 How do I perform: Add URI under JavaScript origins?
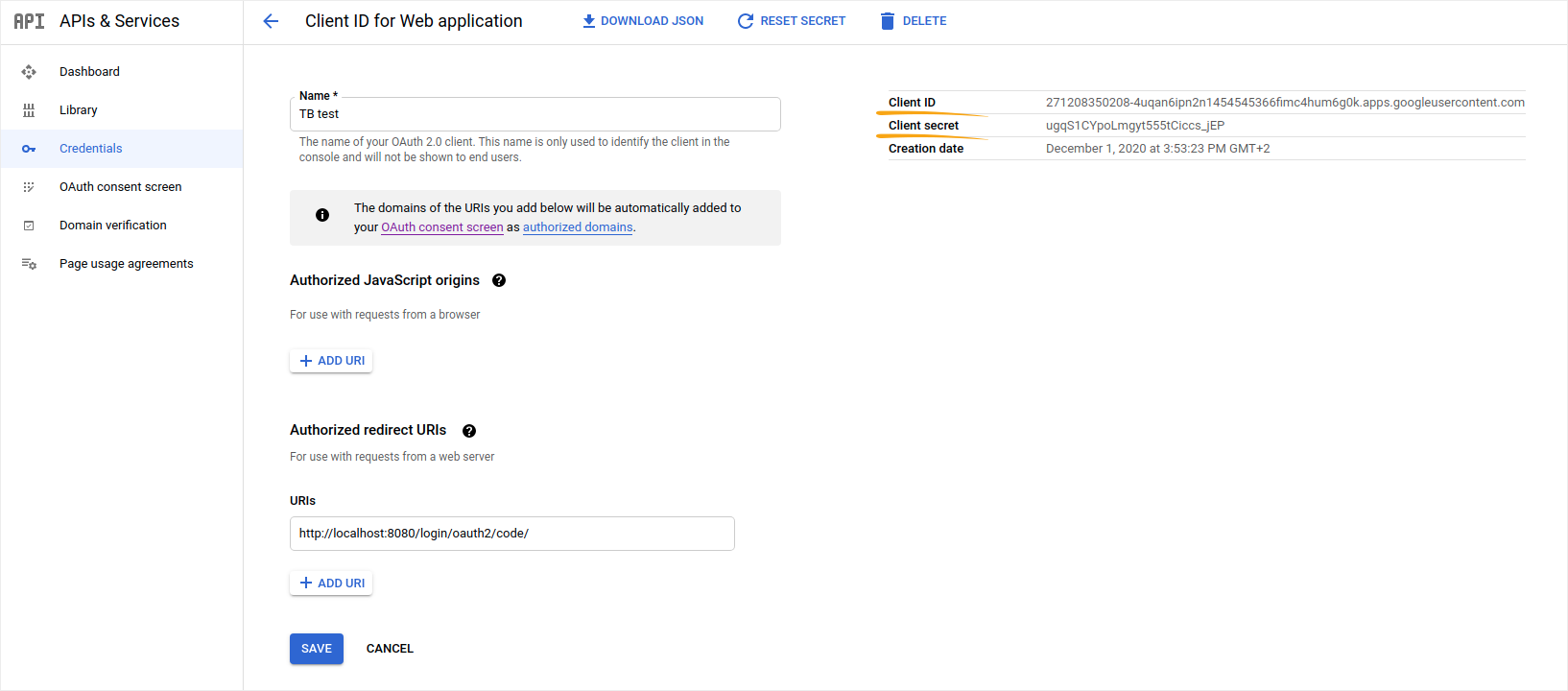pyautogui.click(x=331, y=361)
